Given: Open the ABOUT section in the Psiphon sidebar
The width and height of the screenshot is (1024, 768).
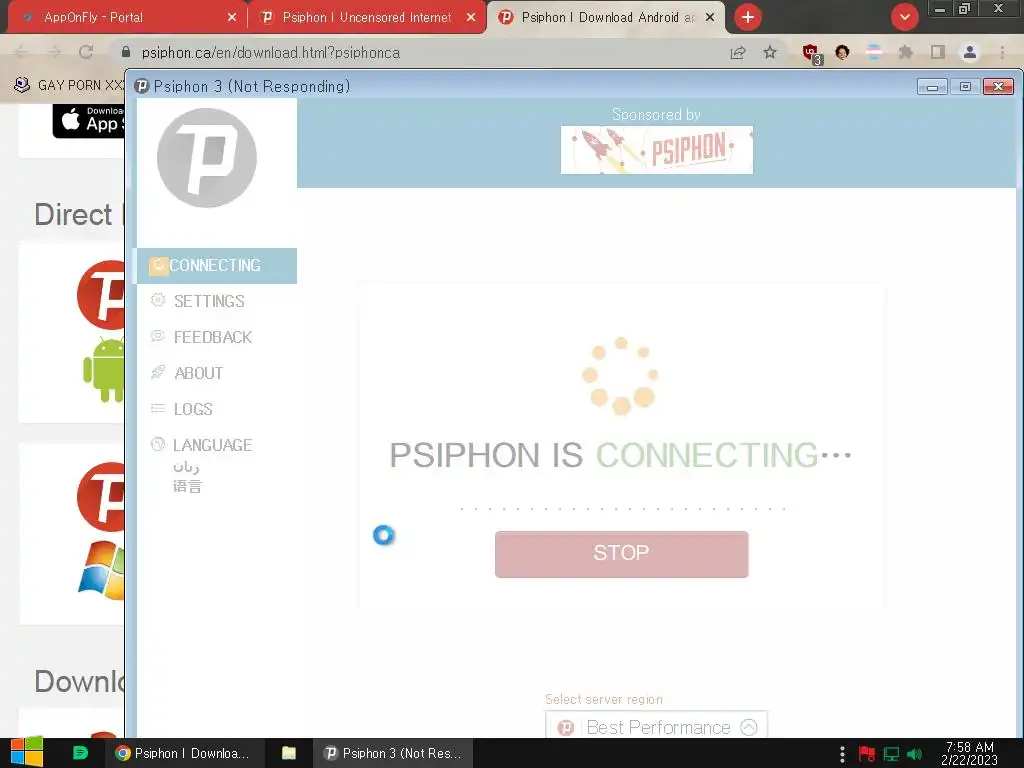Looking at the screenshot, I should pos(199,373).
